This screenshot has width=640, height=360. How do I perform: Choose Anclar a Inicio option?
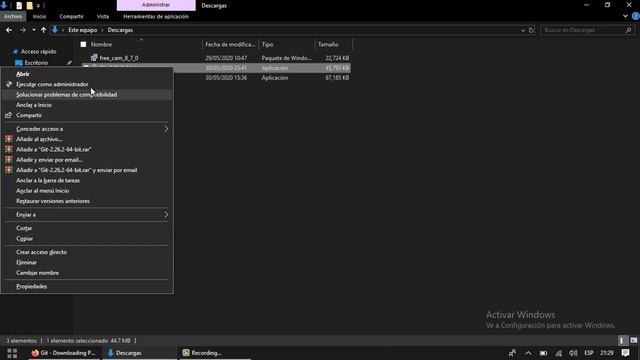pyautogui.click(x=34, y=105)
